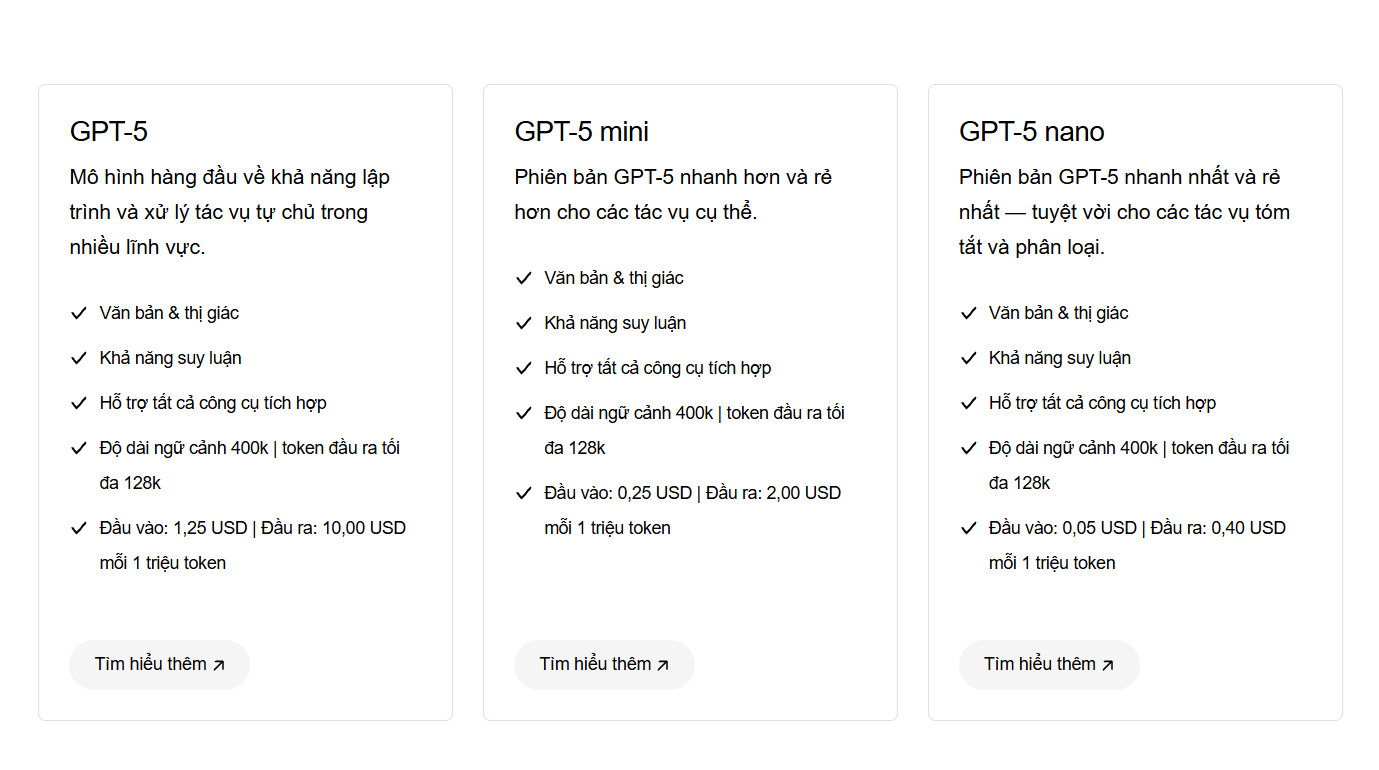Click GPT-5 mini price text "Đầu vào: 0,25 USD"
1379x770 pixels.
(x=618, y=493)
